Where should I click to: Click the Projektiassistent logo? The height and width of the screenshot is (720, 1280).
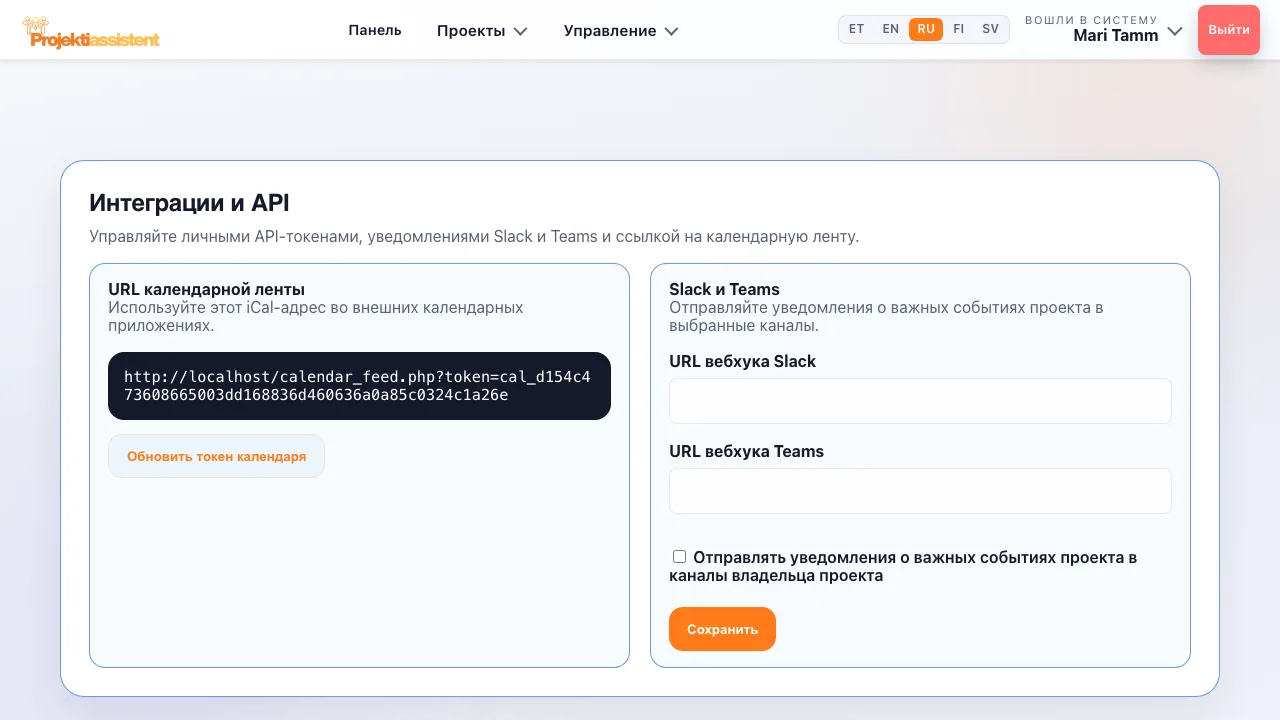coord(91,32)
